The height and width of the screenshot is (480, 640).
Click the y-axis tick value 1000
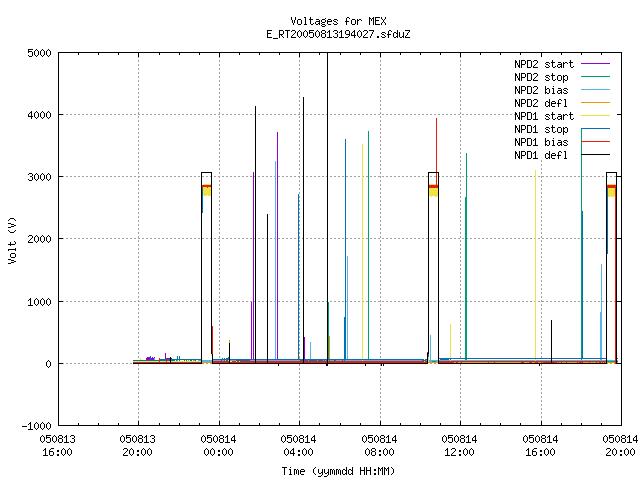click(x=40, y=302)
